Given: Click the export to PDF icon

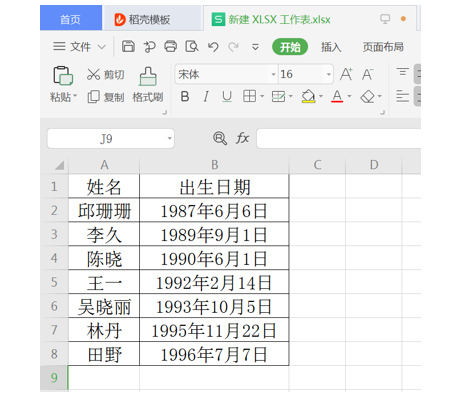Looking at the screenshot, I should (149, 47).
